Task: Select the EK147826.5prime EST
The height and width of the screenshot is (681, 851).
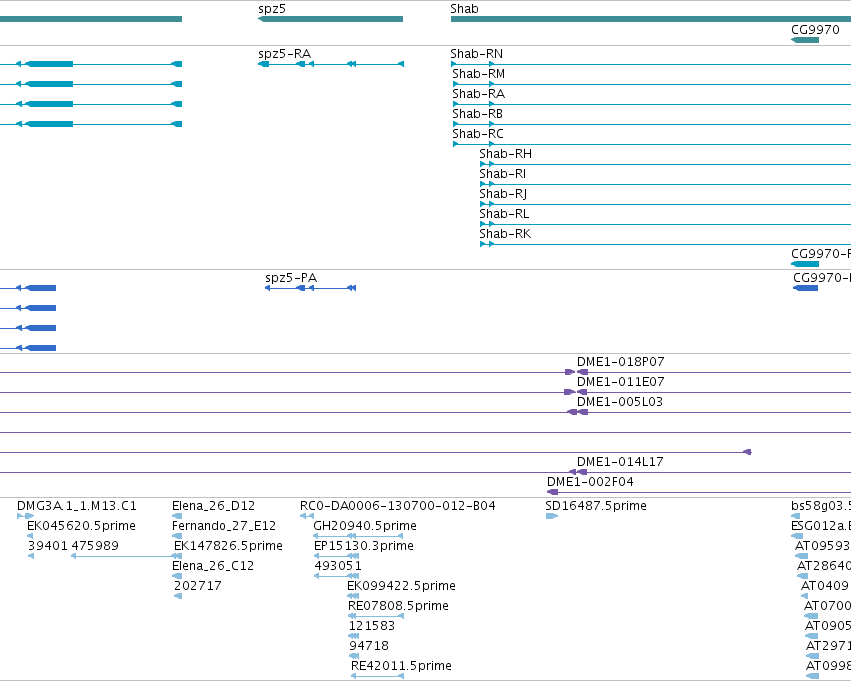Action: tap(228, 546)
